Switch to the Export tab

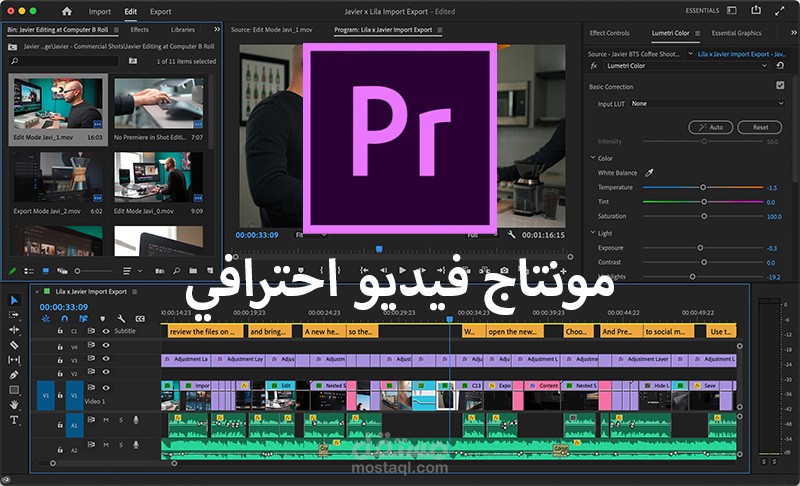point(160,11)
